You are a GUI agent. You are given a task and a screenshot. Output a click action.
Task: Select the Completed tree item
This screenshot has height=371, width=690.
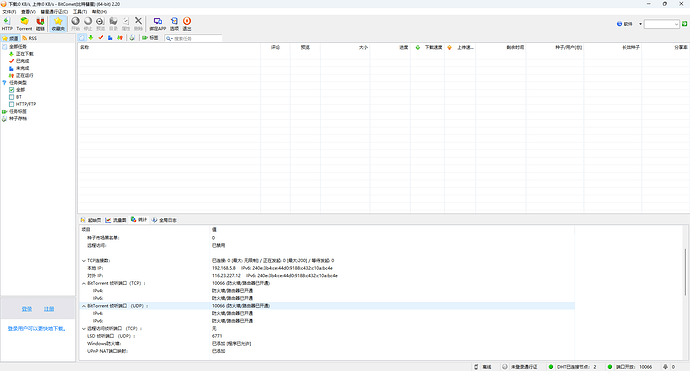click(22, 61)
